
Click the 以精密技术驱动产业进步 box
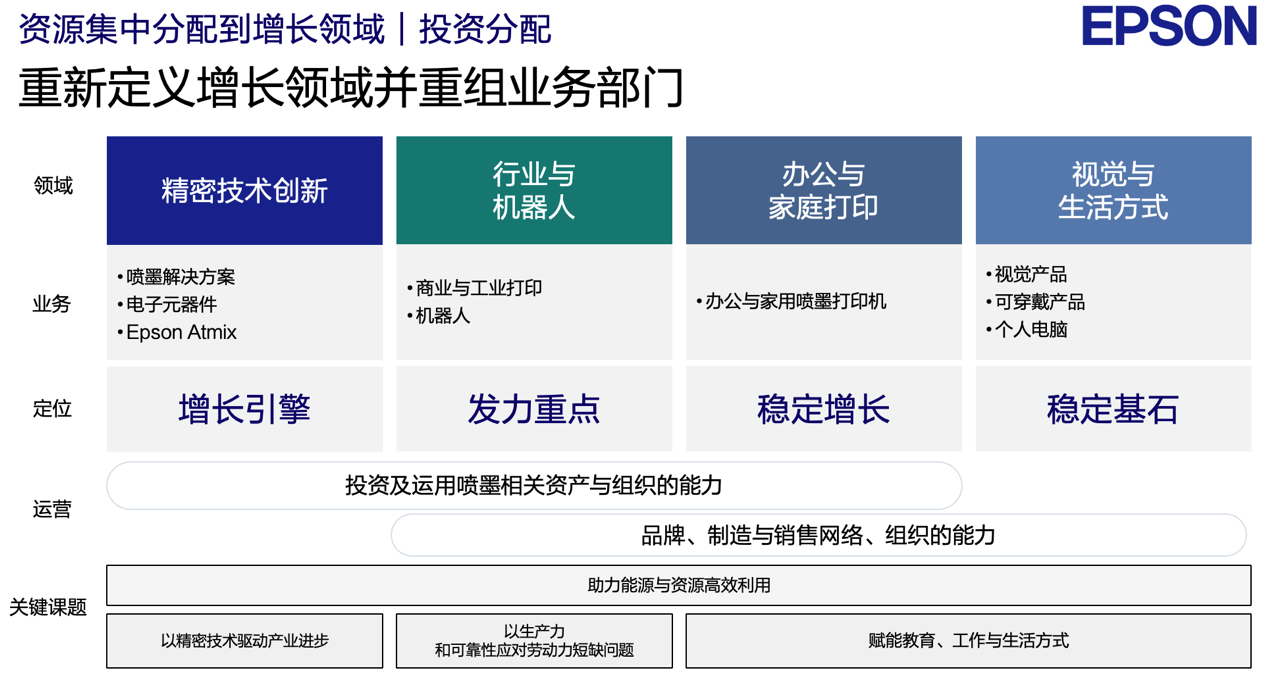(x=245, y=640)
